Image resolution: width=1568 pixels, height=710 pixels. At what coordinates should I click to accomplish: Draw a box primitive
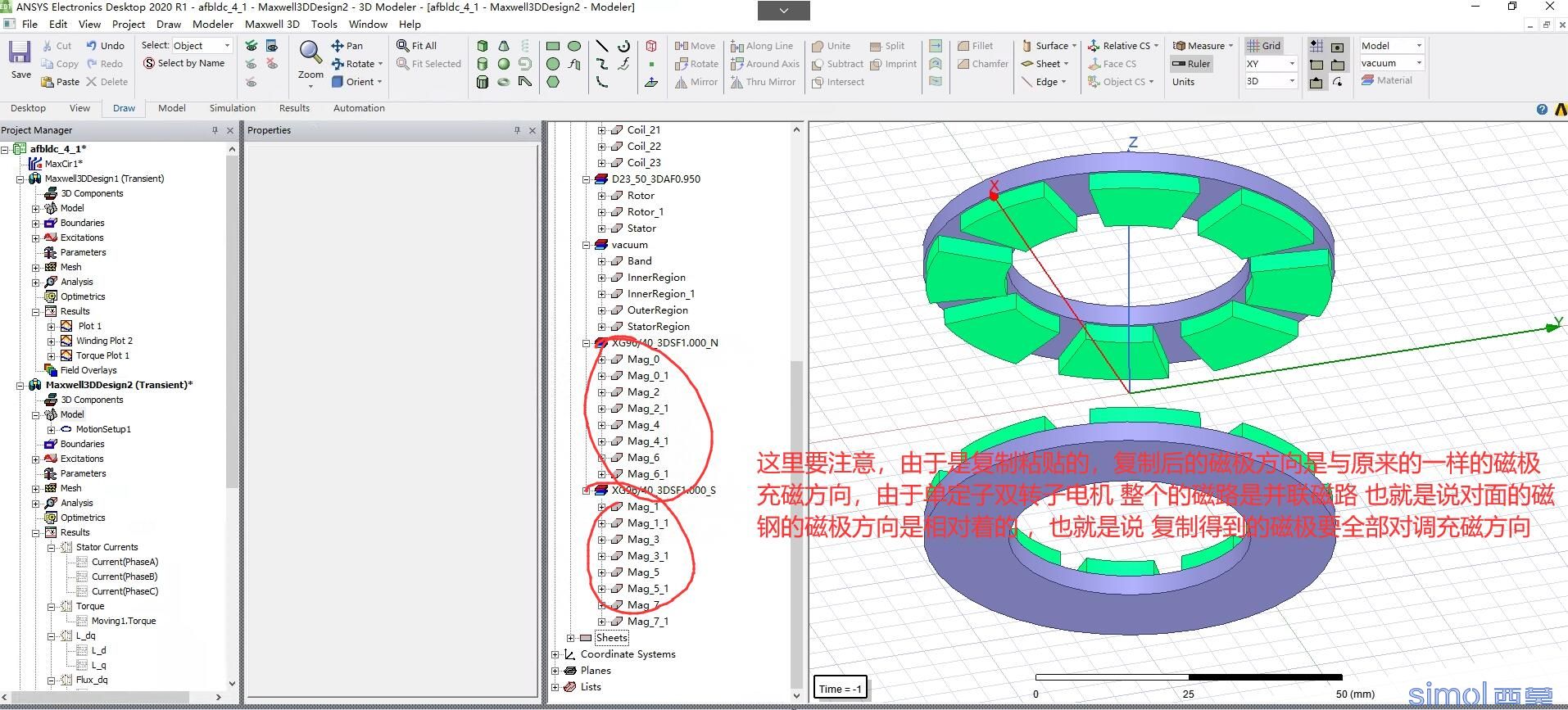coord(483,46)
